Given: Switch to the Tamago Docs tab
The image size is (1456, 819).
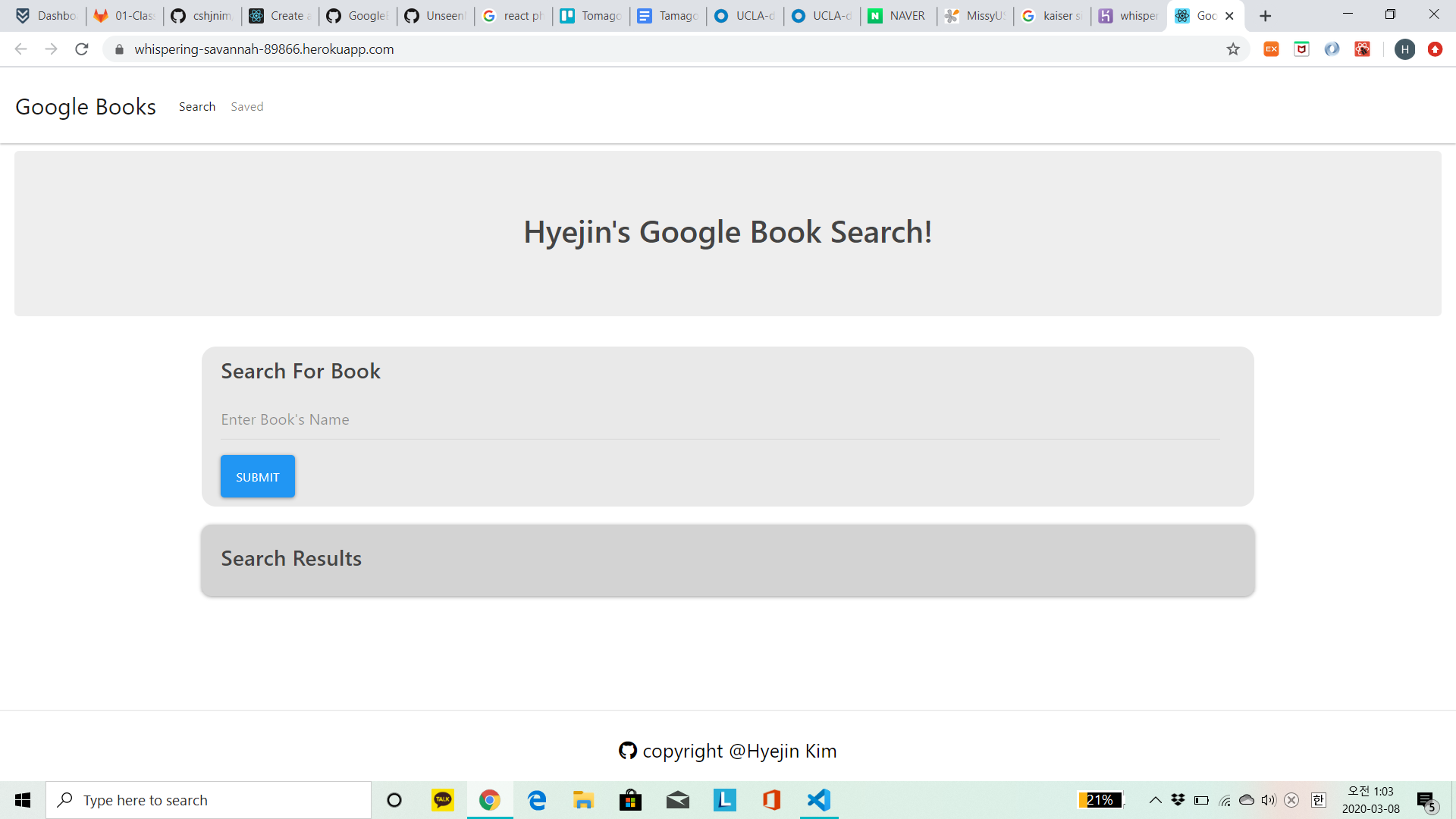Looking at the screenshot, I should coord(669,16).
